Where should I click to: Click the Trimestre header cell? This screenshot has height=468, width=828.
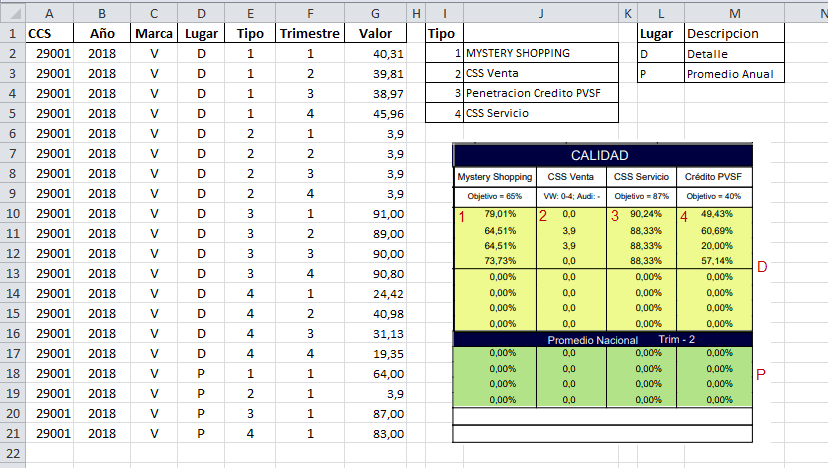(x=310, y=33)
